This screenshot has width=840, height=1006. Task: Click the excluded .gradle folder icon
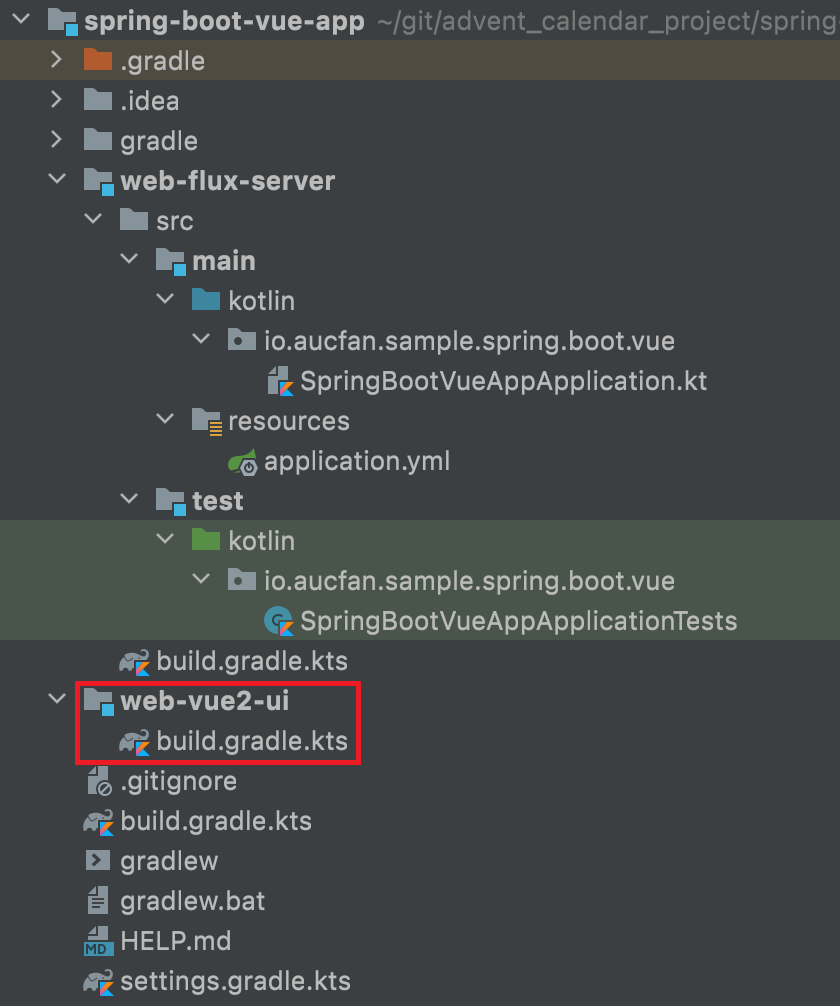pyautogui.click(x=98, y=60)
